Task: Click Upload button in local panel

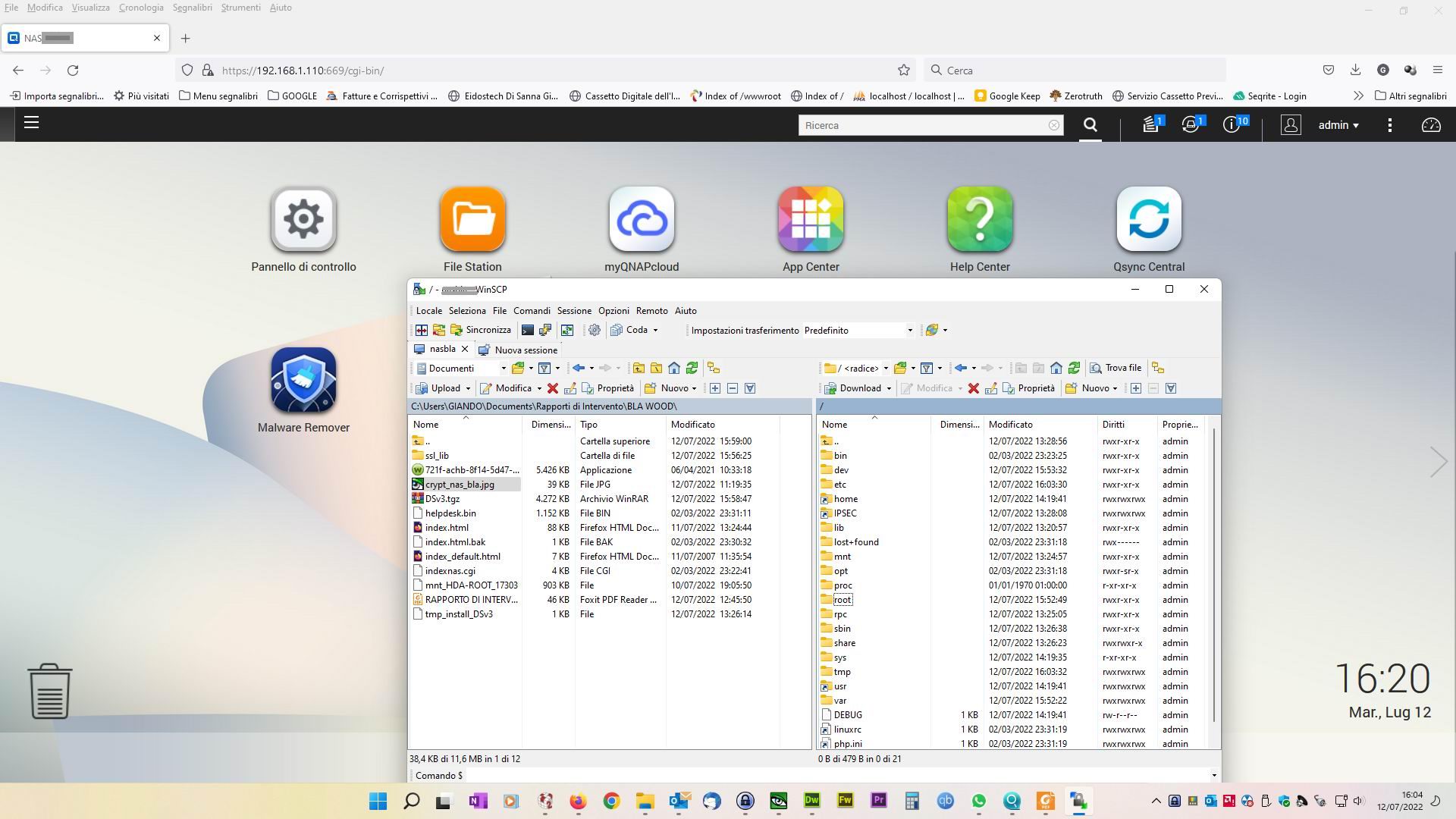Action: click(438, 388)
